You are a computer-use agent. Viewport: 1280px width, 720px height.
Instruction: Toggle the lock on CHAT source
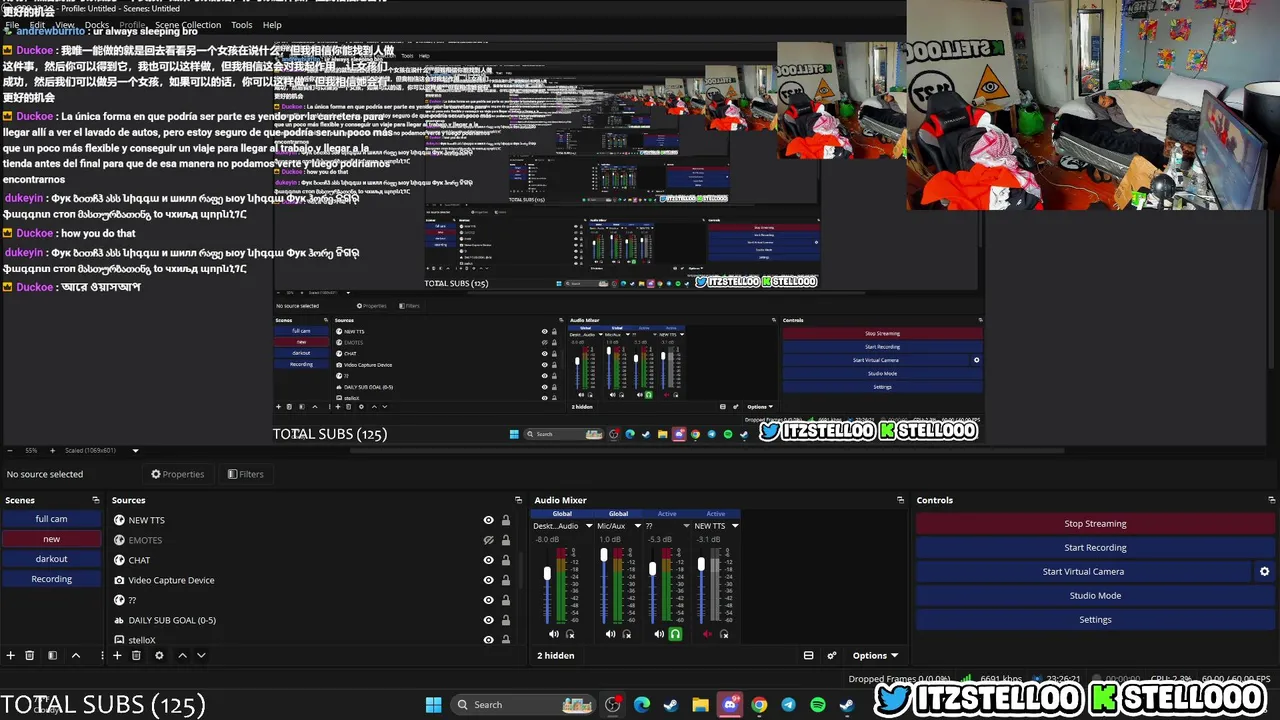click(506, 560)
